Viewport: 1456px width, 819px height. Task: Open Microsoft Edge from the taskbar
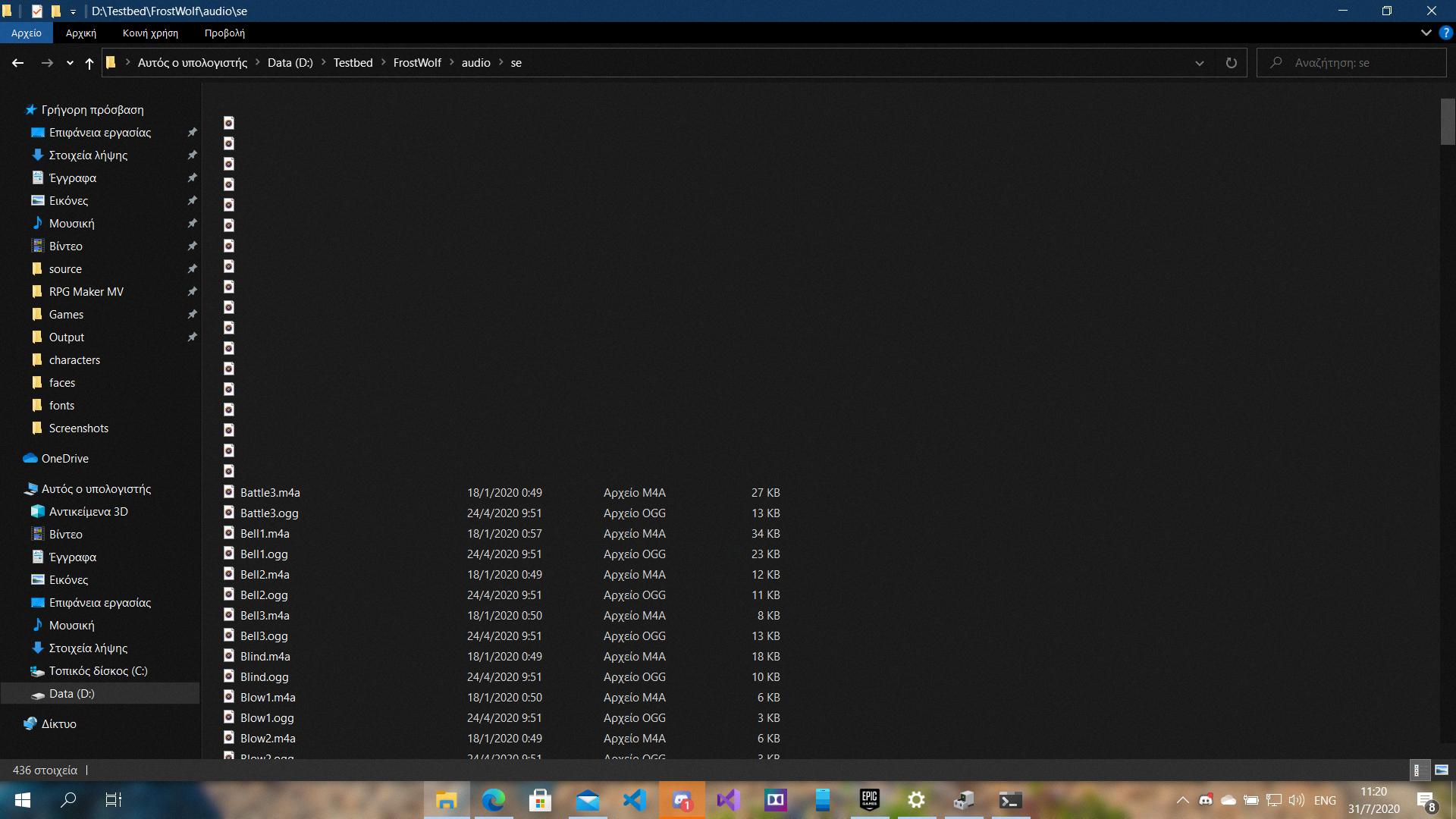coord(494,799)
